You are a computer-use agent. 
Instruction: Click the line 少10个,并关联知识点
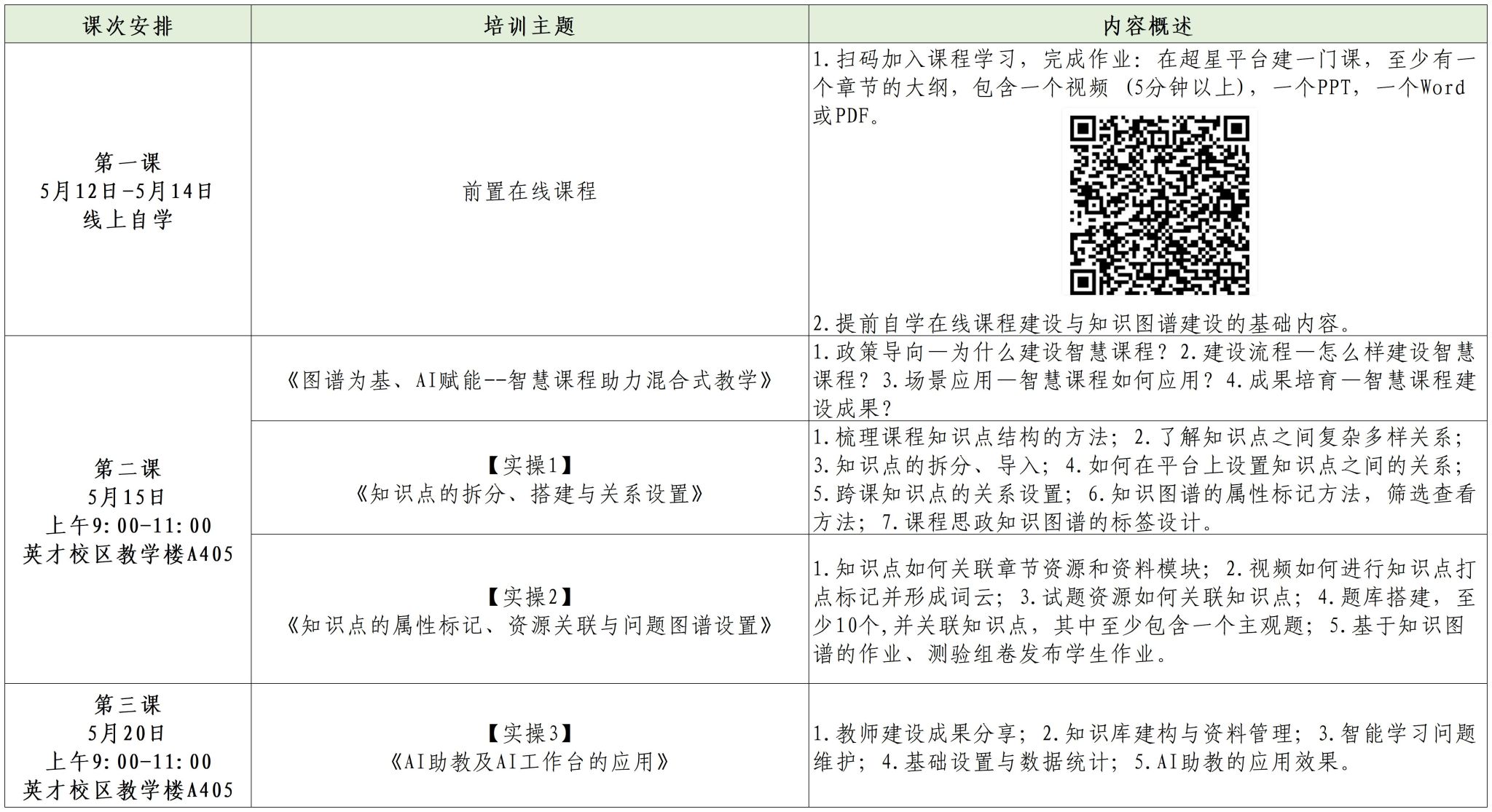1139,625
